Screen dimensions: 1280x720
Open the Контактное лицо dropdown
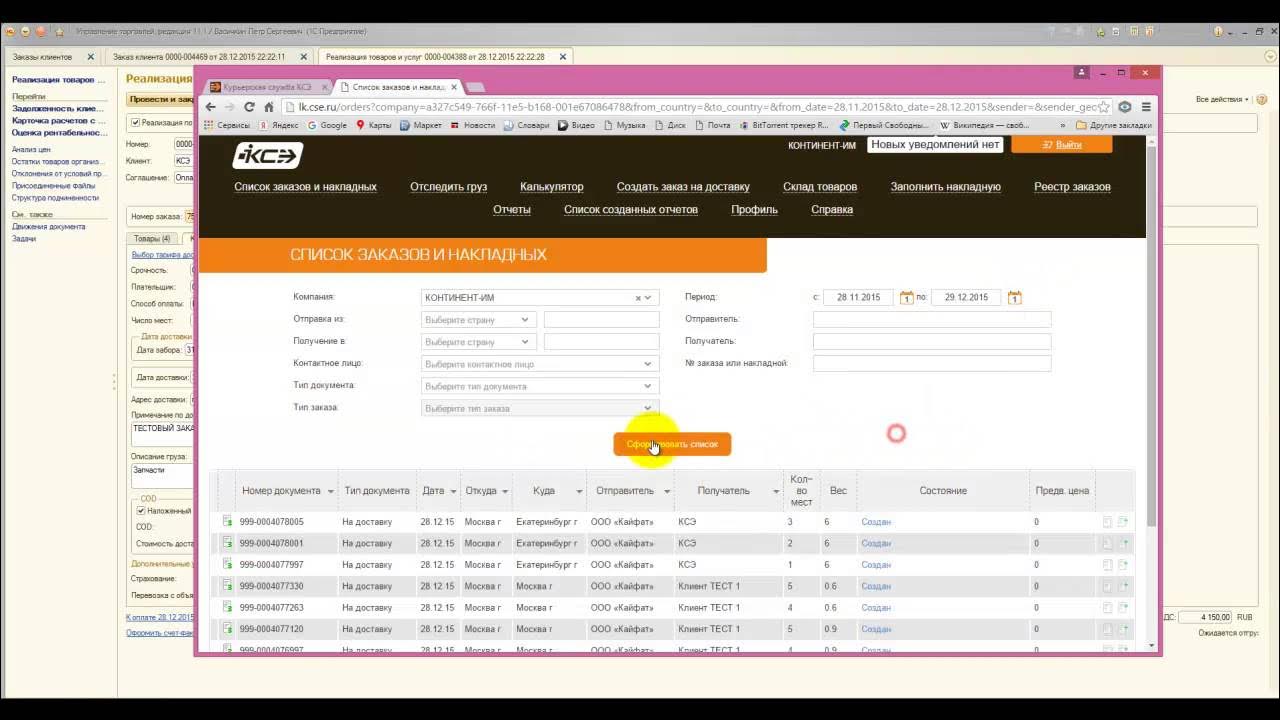(x=648, y=364)
